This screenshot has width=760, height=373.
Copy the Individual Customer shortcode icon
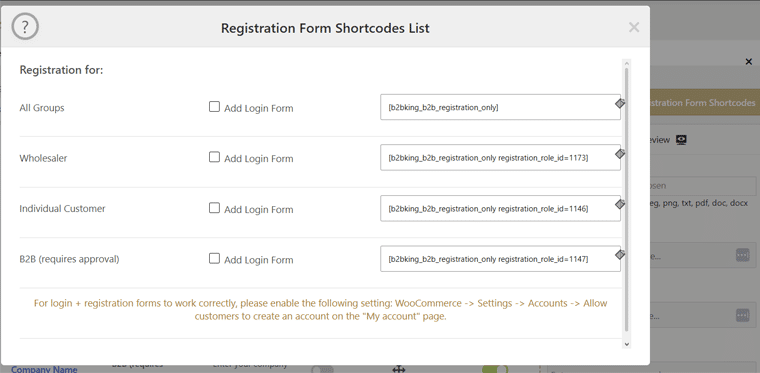pos(619,204)
